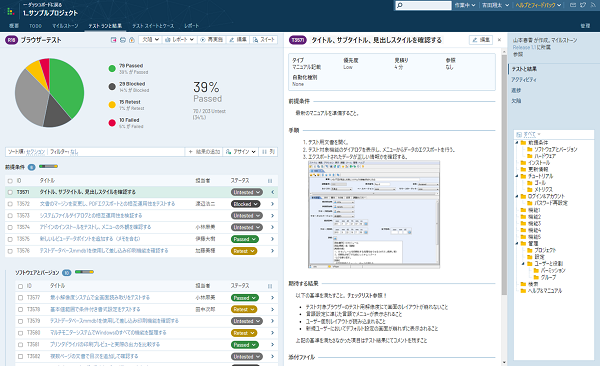
Task: Toggle select-all checkbox in 前提条件 header
Action: 10,181
